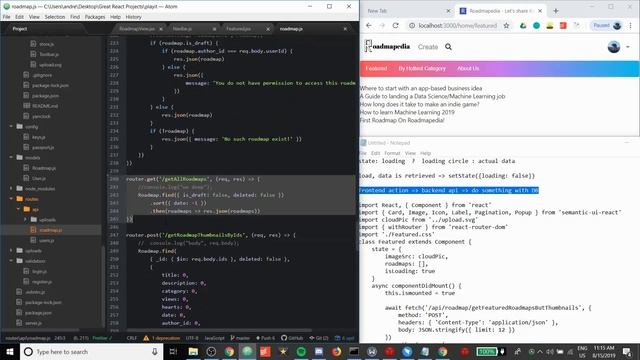Reload the localhost page in Chrome
This screenshot has height=360, width=640.
(x=396, y=25)
